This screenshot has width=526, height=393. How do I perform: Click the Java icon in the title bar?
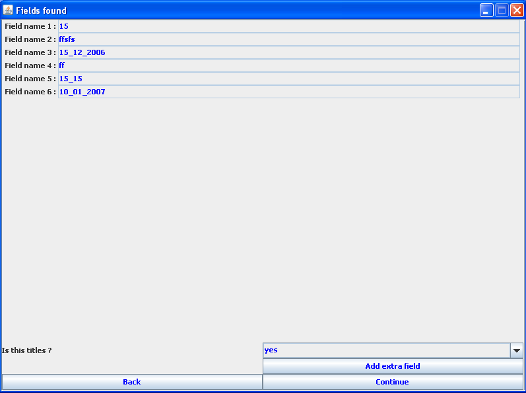pos(8,10)
